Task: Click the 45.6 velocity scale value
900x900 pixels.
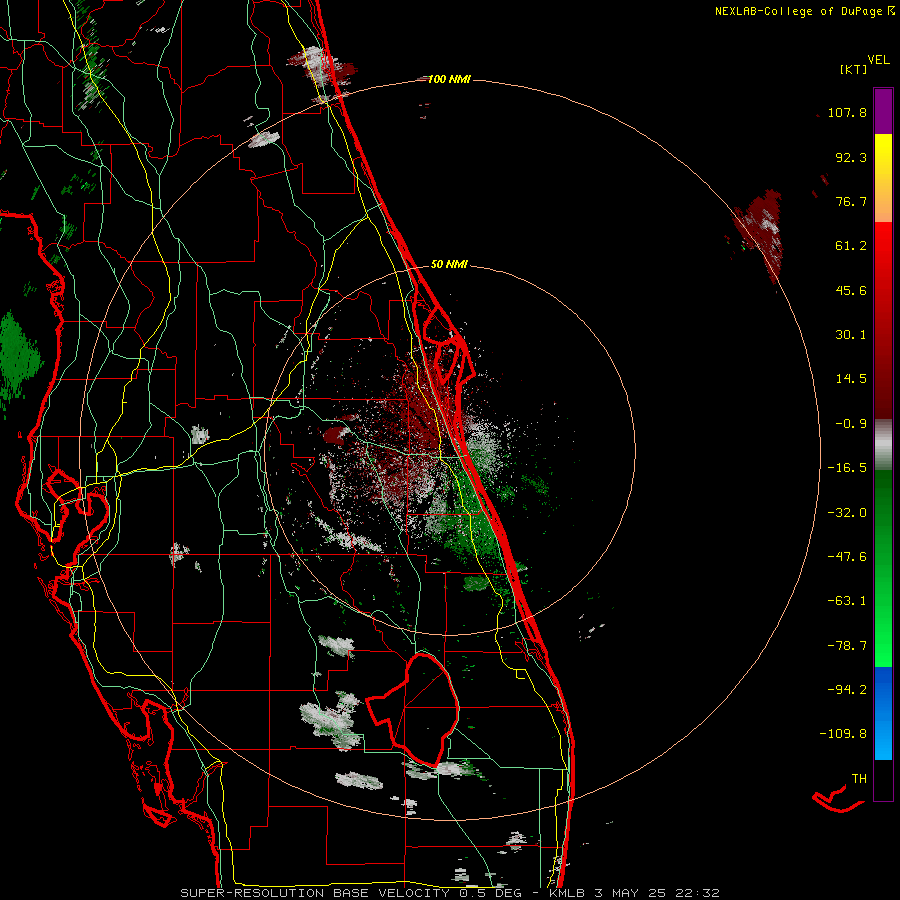Action: click(851, 290)
